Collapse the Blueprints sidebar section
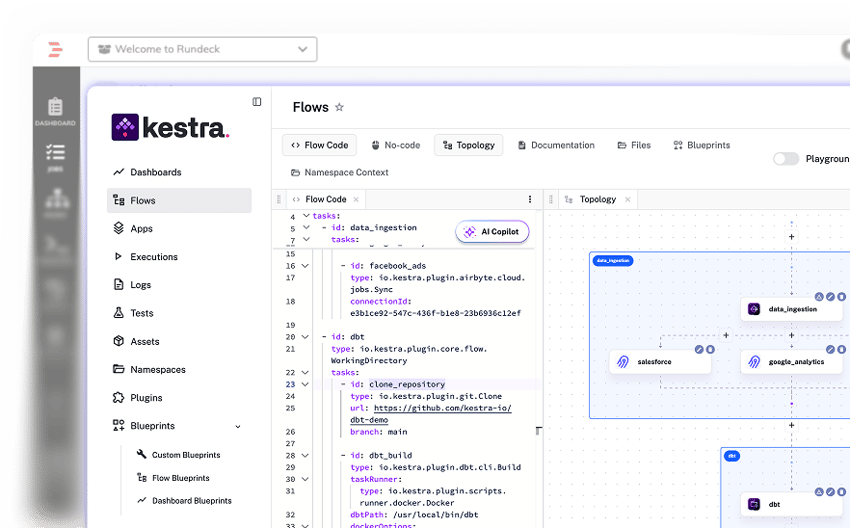The image size is (850, 528). (238, 426)
